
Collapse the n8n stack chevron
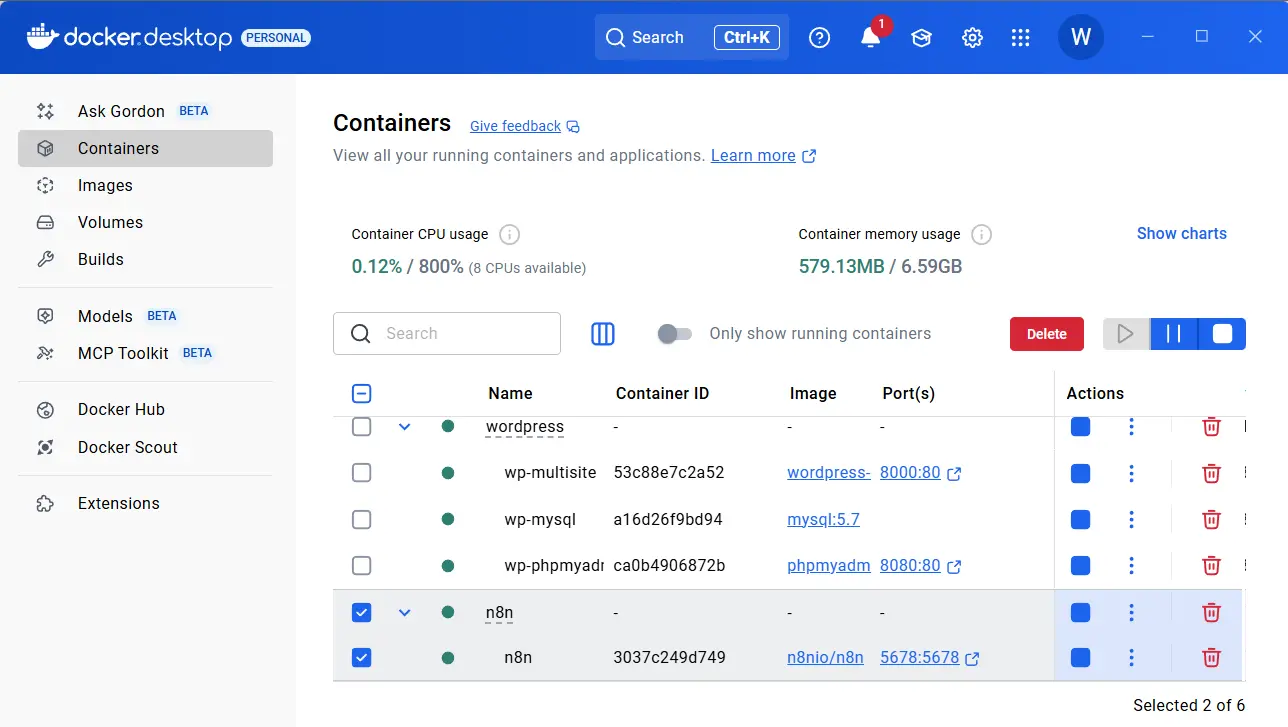point(405,612)
